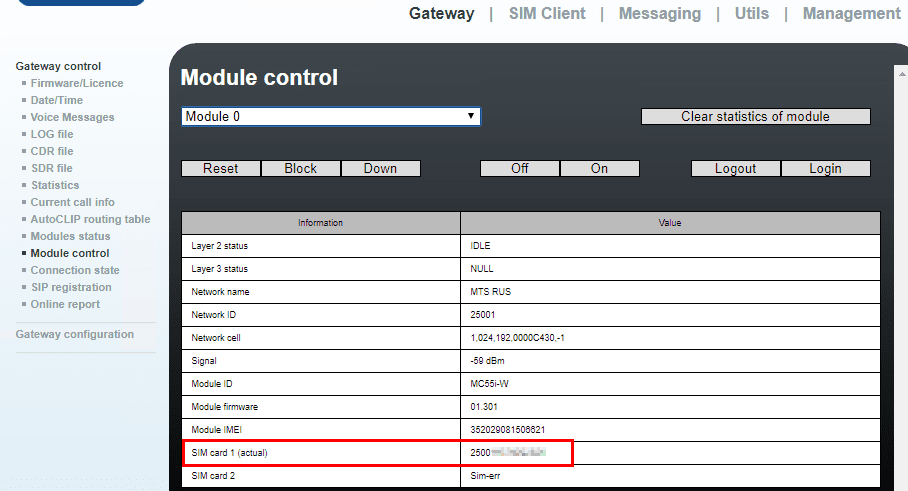Click the Down button
Image resolution: width=908 pixels, height=491 pixels.
click(380, 168)
